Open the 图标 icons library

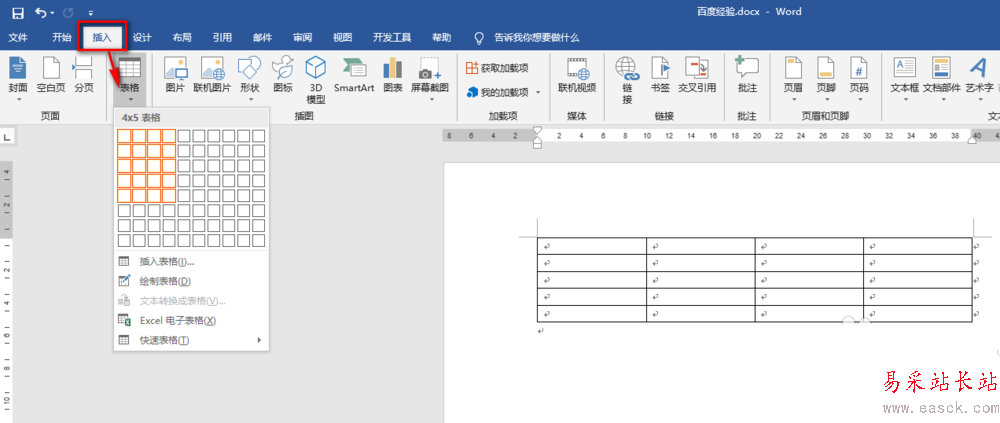pos(283,75)
